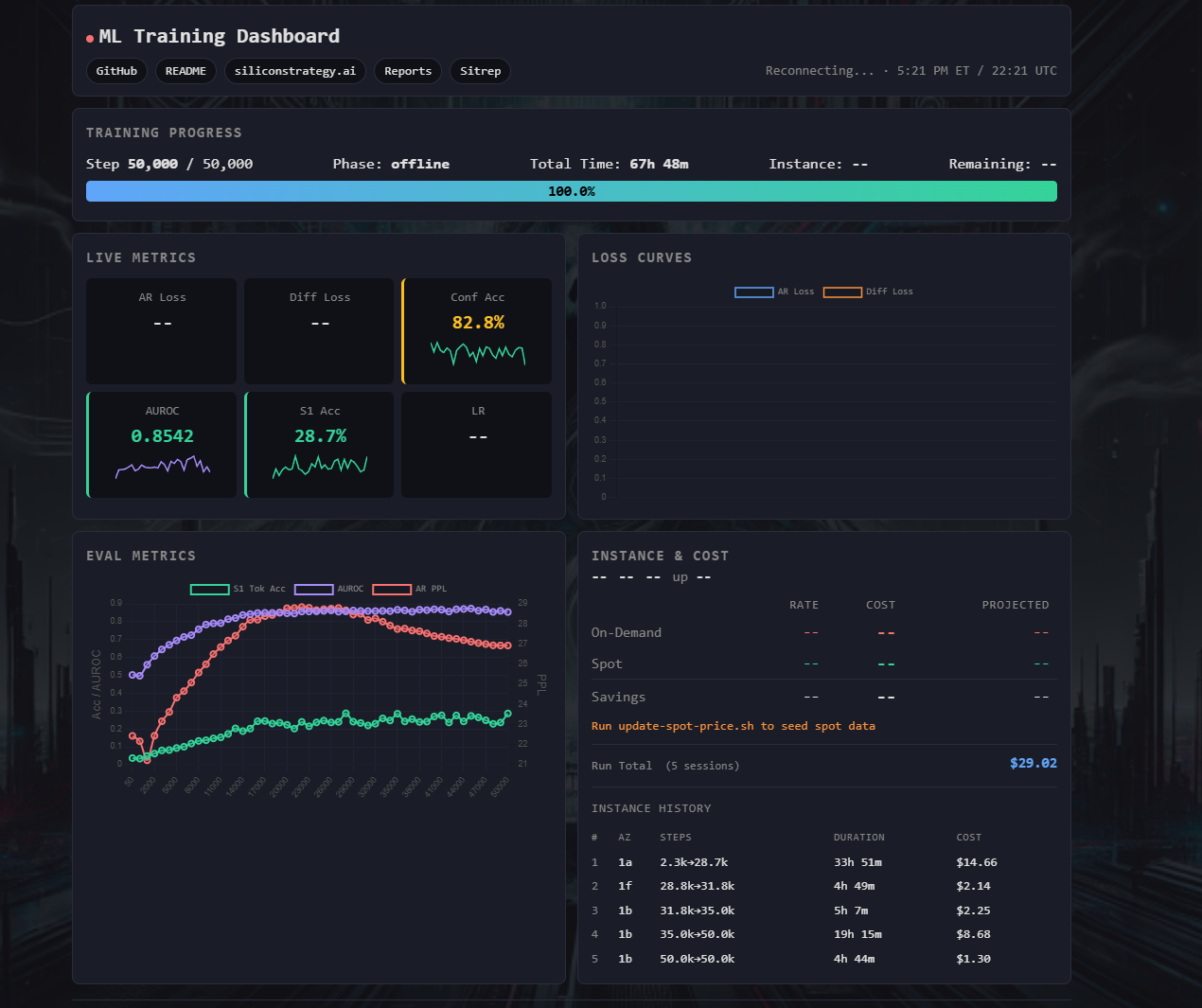The image size is (1202, 1008).
Task: Toggle the AUROC series in Eval Metrics legend
Action: [x=313, y=589]
